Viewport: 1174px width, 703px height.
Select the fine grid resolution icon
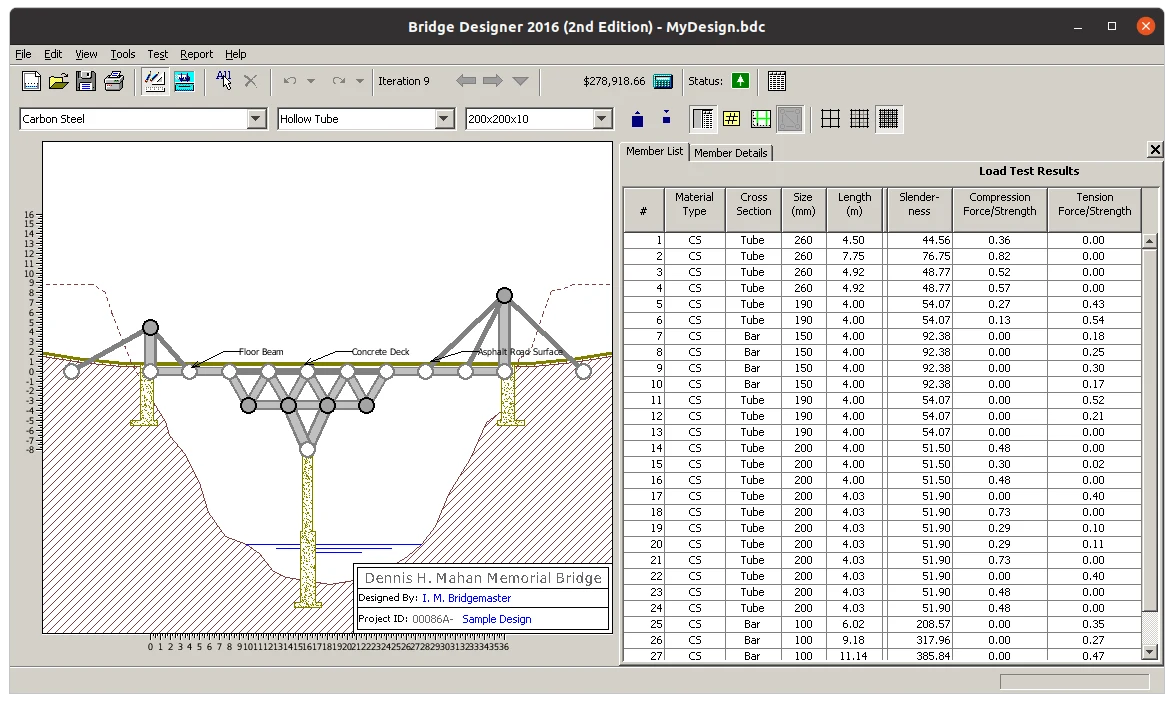[888, 118]
